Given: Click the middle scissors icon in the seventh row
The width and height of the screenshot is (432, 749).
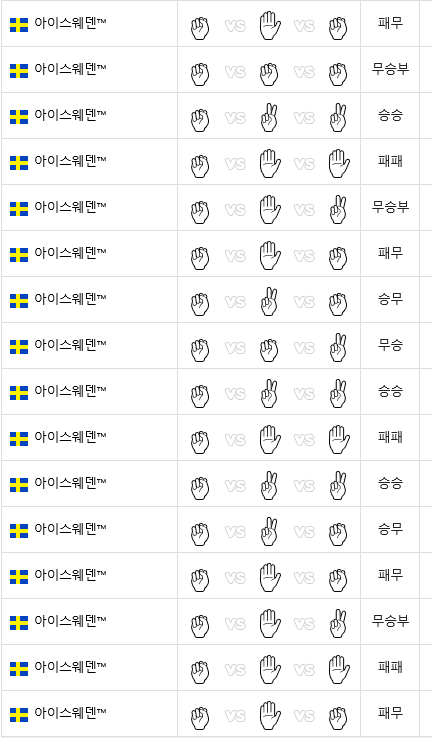Looking at the screenshot, I should (269, 301).
